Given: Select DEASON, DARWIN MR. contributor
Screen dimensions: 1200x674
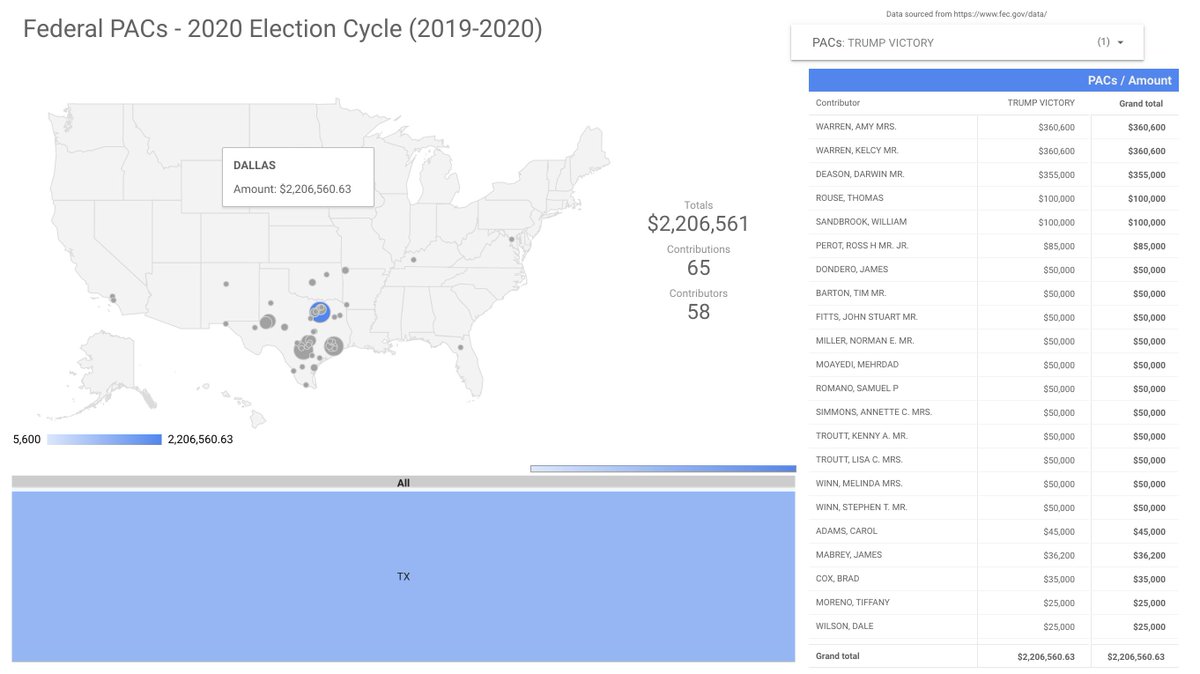Looking at the screenshot, I should point(860,174).
